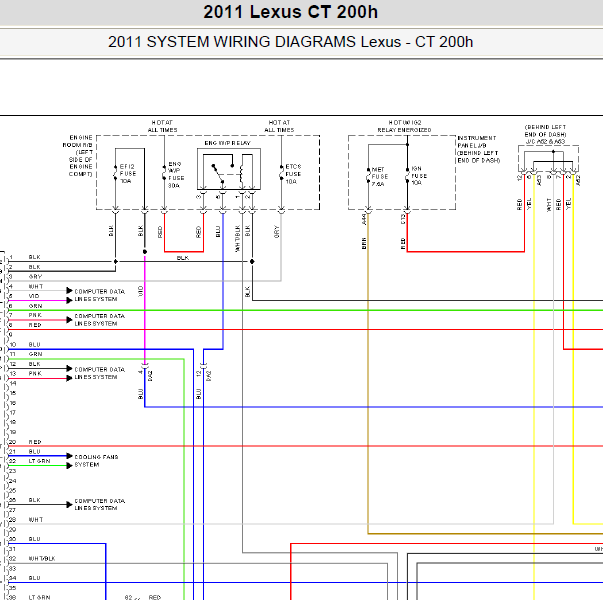The width and height of the screenshot is (603, 600).
Task: Select pin 28 WHT wire label
Action: click(x=35, y=520)
